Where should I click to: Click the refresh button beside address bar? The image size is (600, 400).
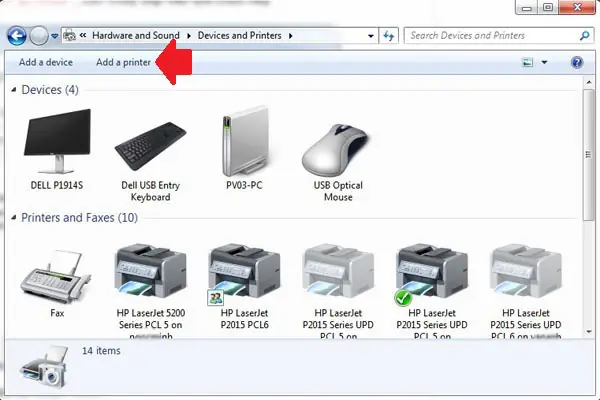point(389,36)
